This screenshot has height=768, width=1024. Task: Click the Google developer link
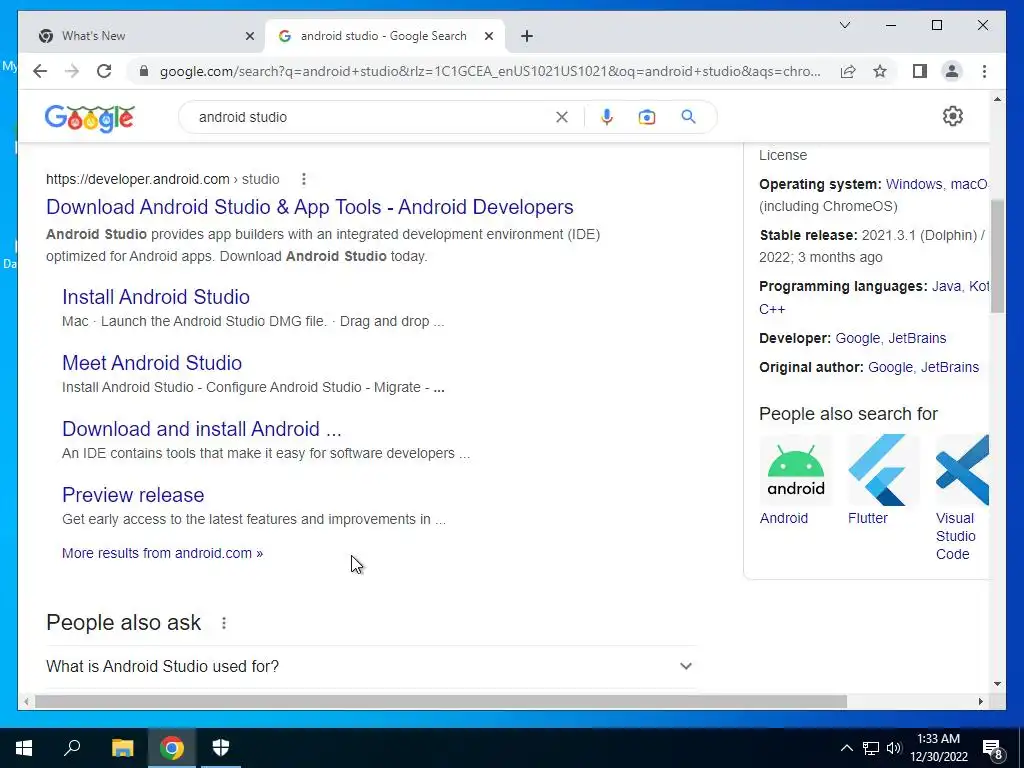tap(857, 338)
